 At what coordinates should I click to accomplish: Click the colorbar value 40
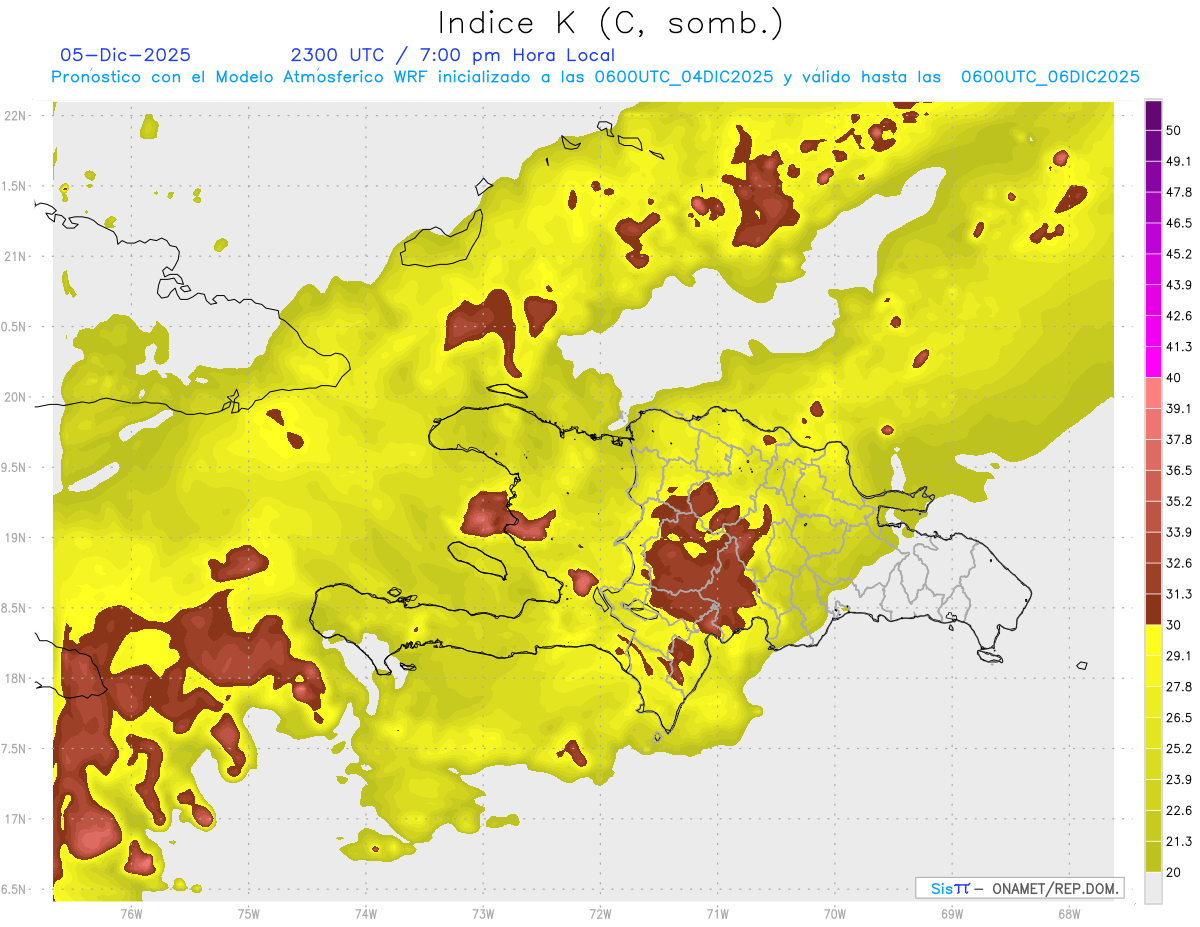[x=1174, y=378]
